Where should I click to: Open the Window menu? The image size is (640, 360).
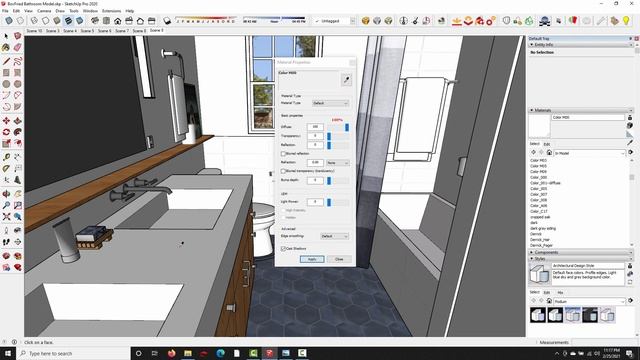click(x=90, y=11)
